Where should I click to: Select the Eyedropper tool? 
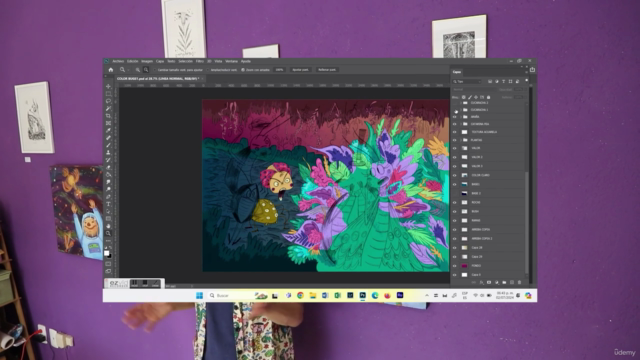[108, 131]
